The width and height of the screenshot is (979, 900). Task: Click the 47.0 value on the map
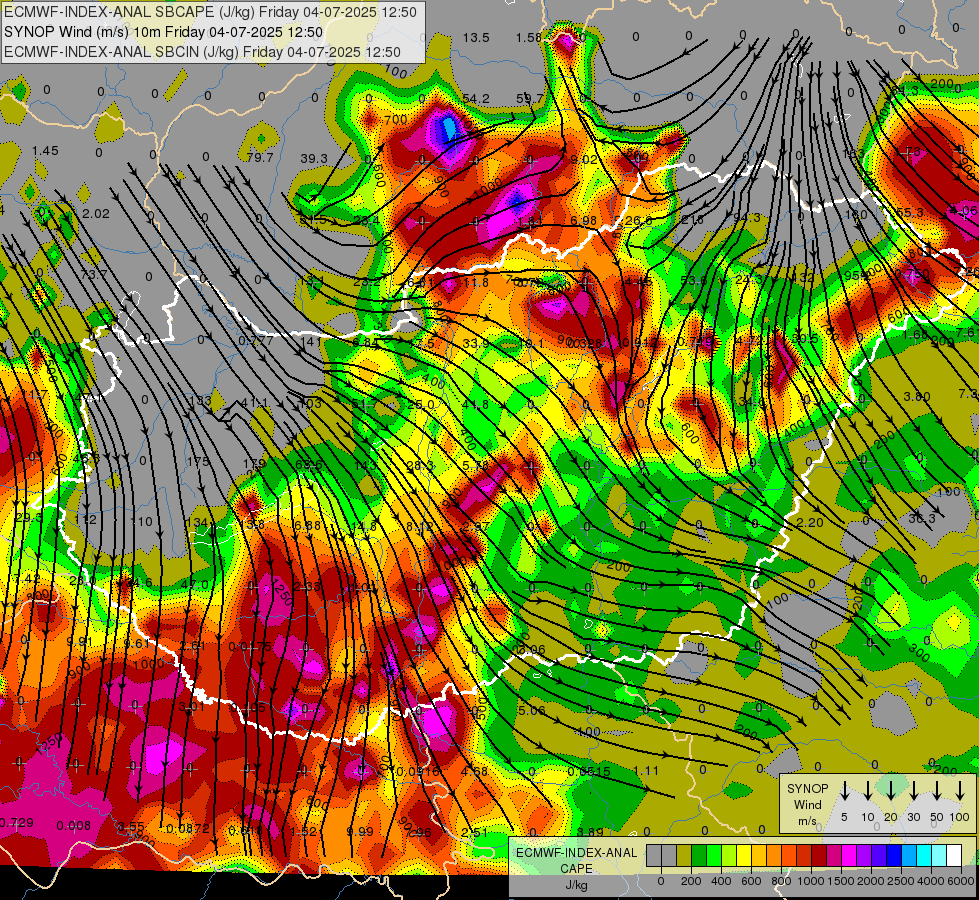tap(194, 585)
